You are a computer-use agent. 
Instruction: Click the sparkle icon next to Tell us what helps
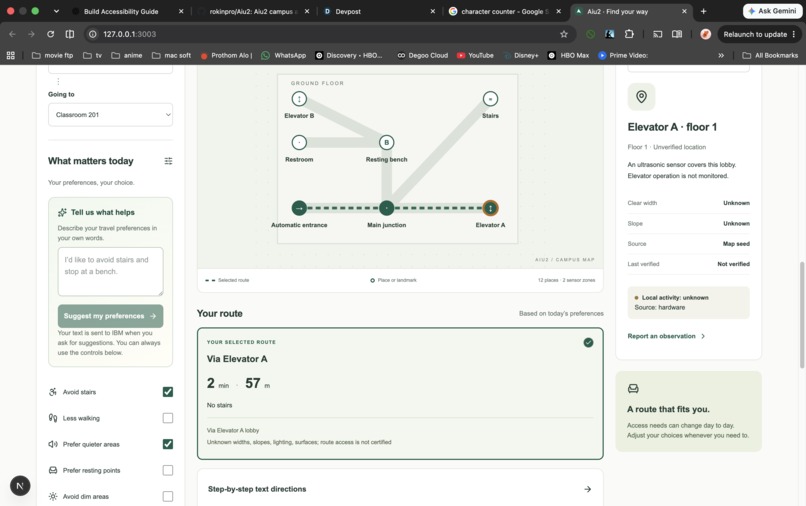pos(62,212)
